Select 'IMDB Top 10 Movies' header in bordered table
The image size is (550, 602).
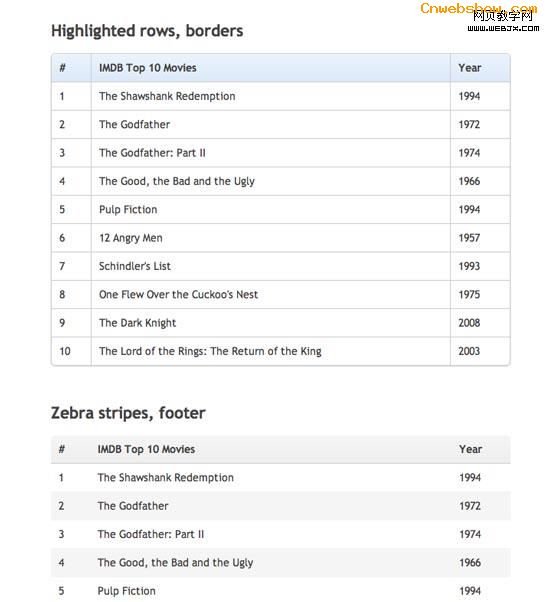pos(147,68)
